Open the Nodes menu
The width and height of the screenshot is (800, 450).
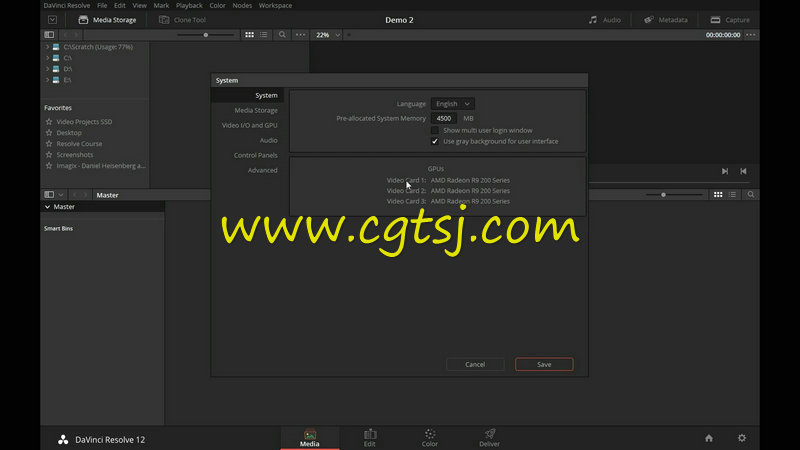pos(242,5)
